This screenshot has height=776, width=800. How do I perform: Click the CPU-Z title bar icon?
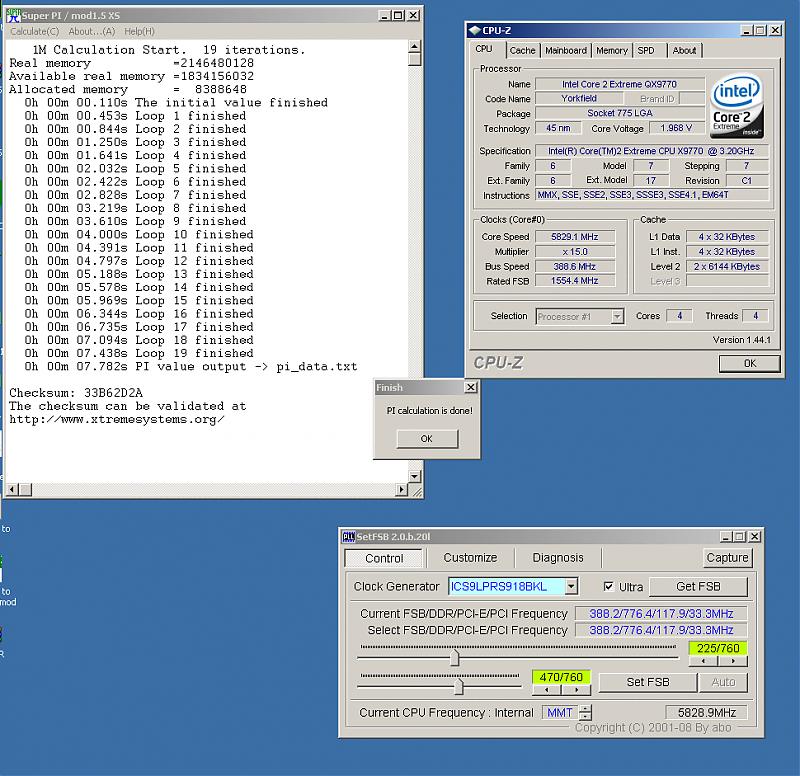[474, 31]
